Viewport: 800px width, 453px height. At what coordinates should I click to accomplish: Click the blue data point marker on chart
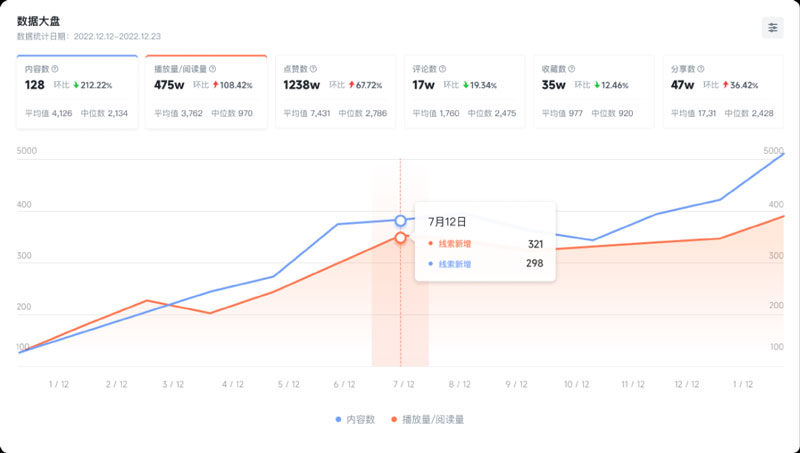(x=400, y=220)
